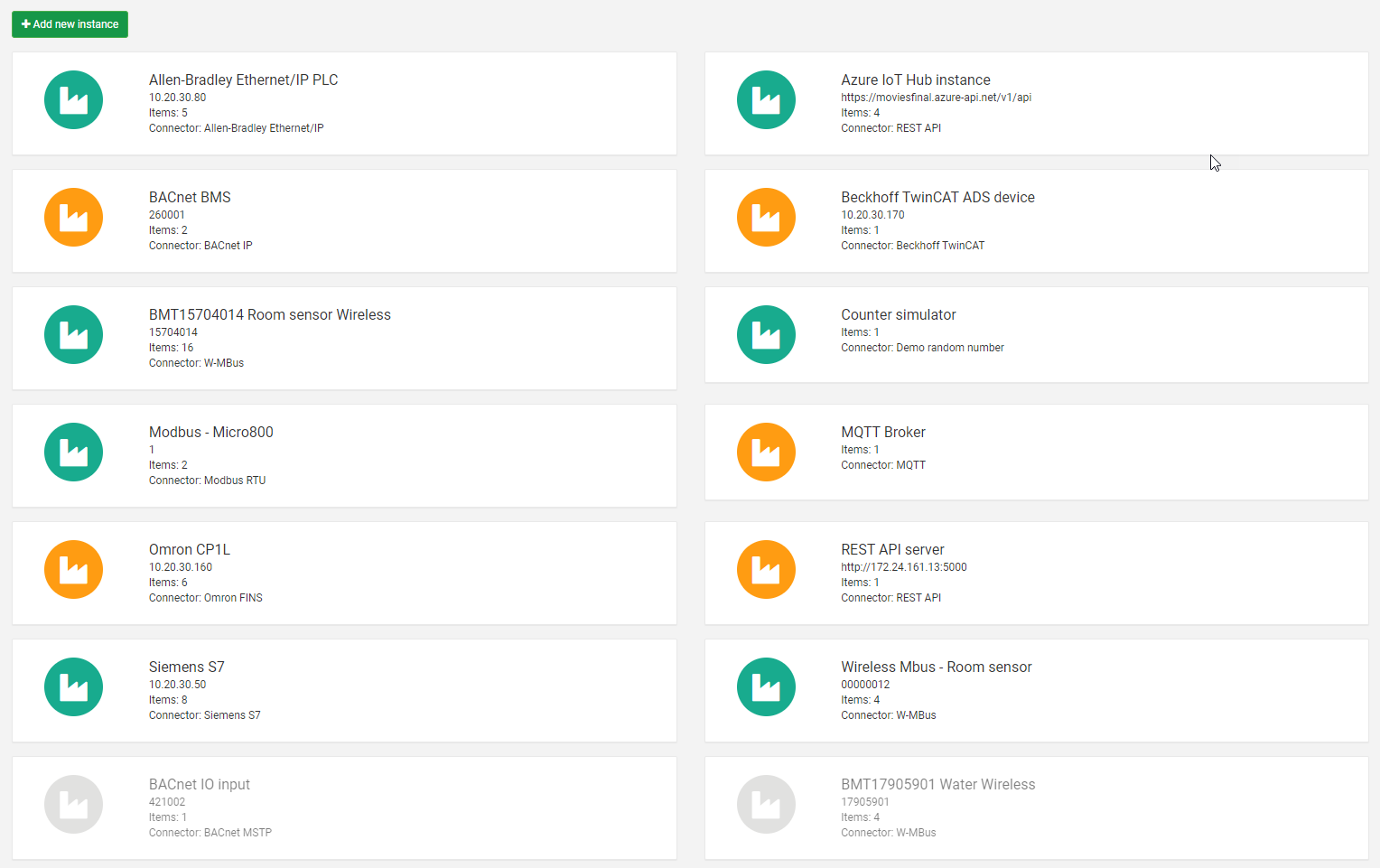1380x868 pixels.
Task: Click the Wireless Mbus - Room sensor icon
Action: point(766,686)
